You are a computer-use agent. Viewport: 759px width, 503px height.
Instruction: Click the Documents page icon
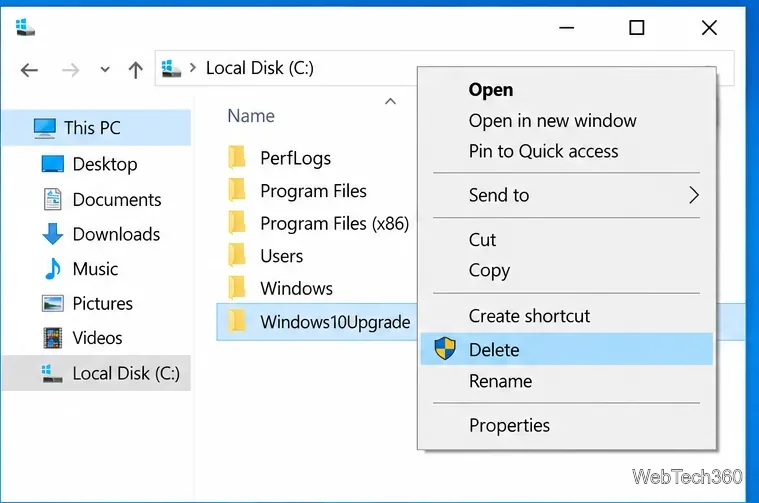53,199
